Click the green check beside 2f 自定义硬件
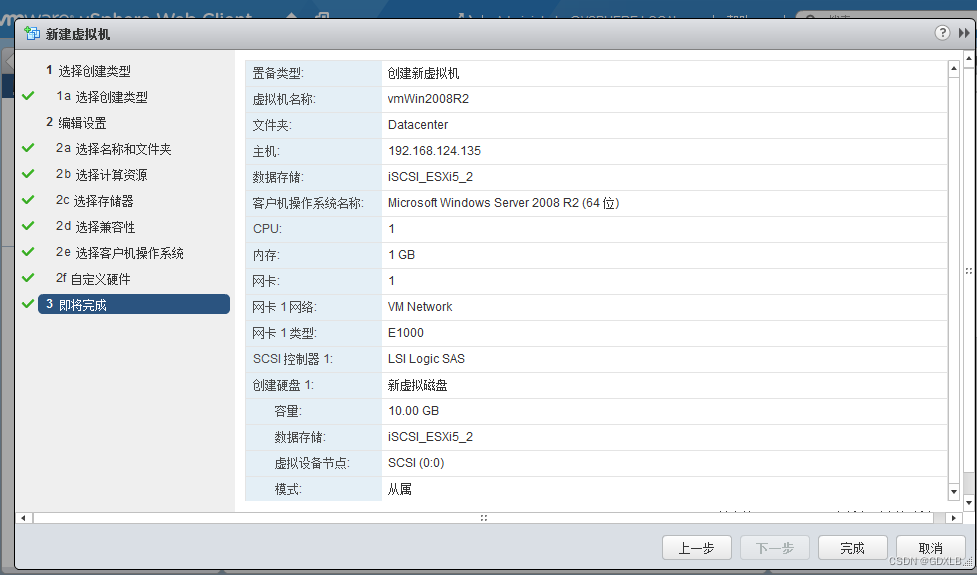This screenshot has height=575, width=977. pos(28,278)
